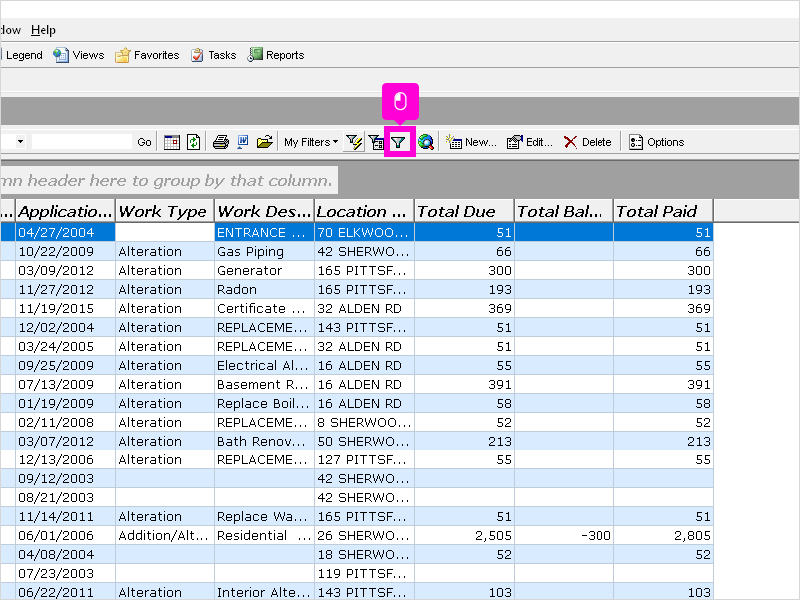This screenshot has height=600, width=800.
Task: Click the Work Des... column header
Action: coord(264,211)
